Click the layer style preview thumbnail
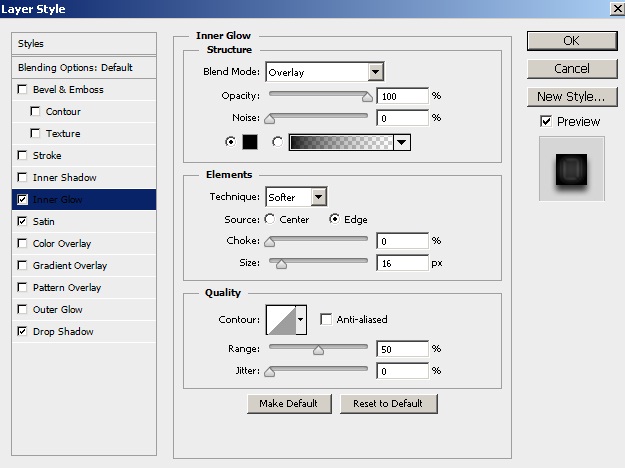The height and width of the screenshot is (468, 625). point(571,170)
